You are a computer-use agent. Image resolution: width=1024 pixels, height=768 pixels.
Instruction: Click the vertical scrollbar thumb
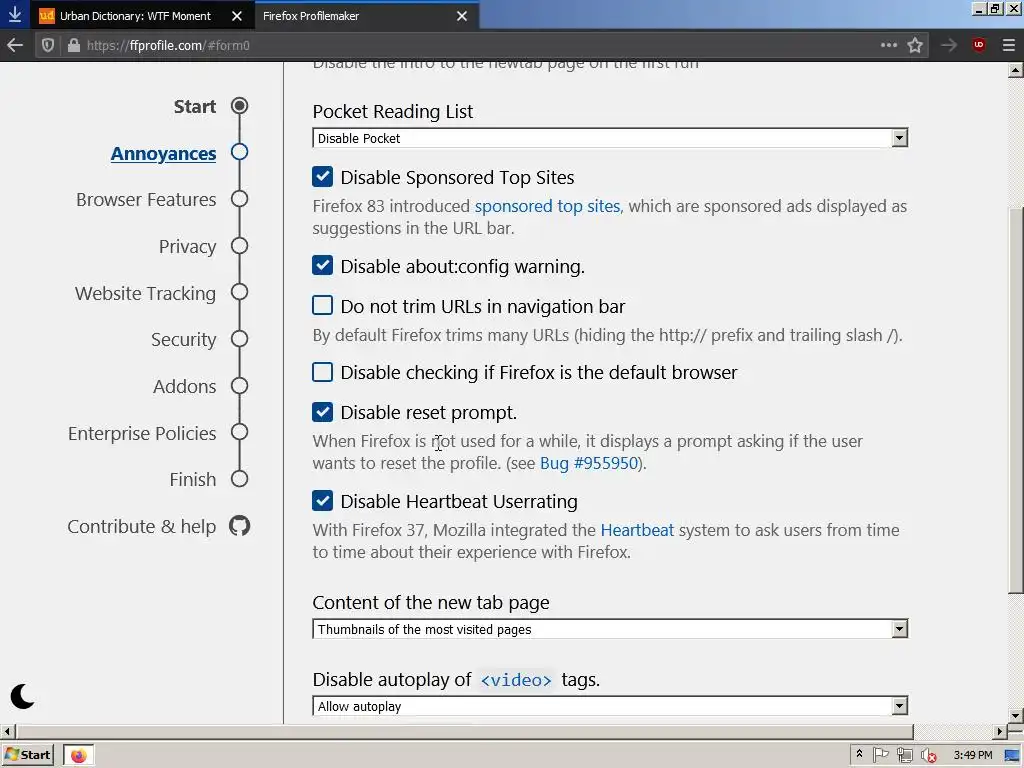click(1016, 400)
